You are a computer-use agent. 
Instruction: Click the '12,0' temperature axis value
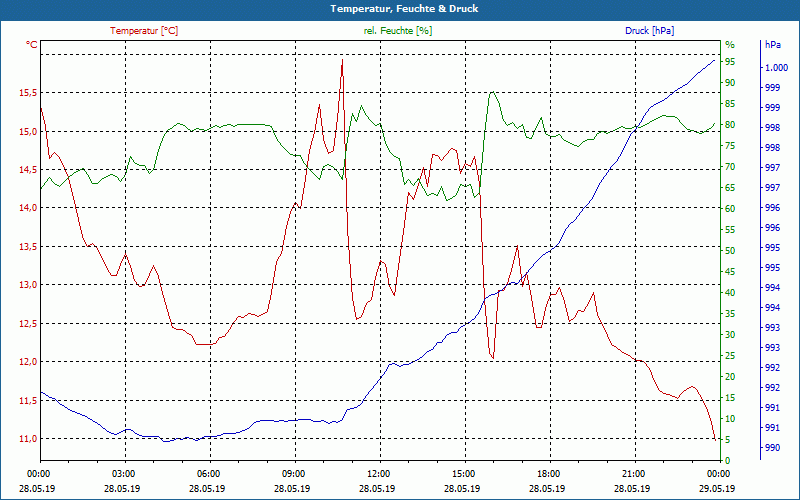(x=28, y=362)
